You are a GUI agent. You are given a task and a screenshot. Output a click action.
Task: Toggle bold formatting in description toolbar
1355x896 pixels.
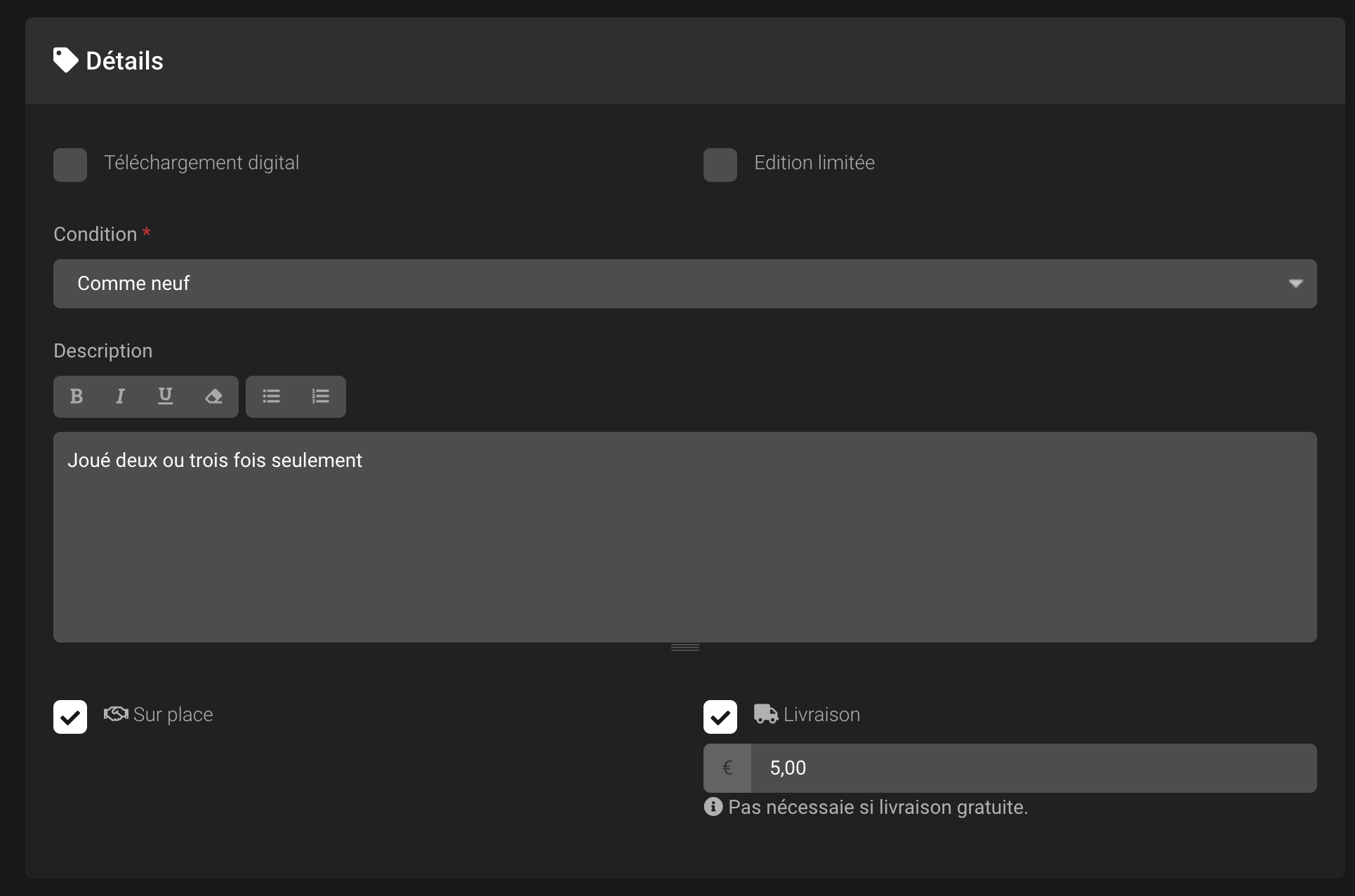pos(77,397)
